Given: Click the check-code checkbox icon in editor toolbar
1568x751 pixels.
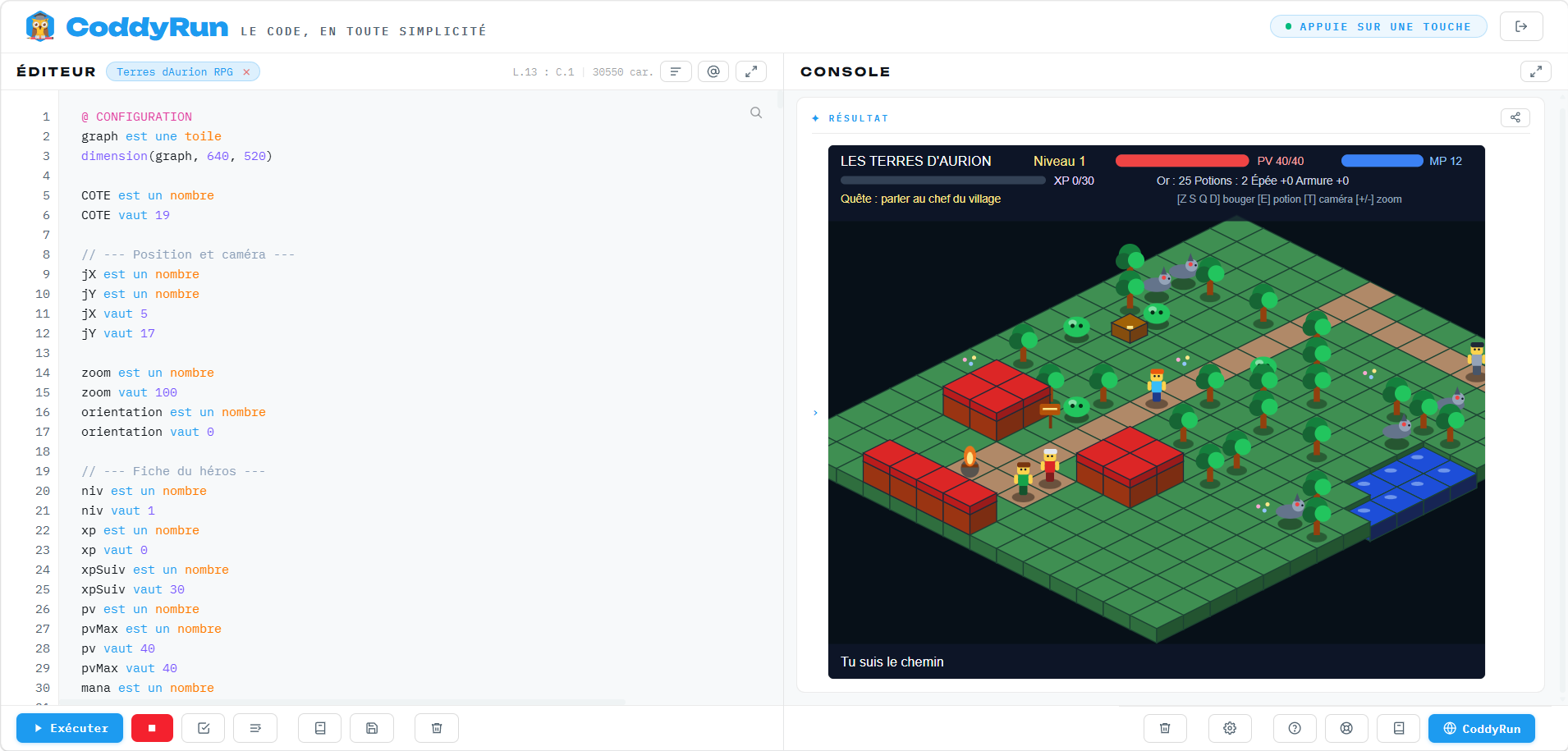Looking at the screenshot, I should point(204,728).
